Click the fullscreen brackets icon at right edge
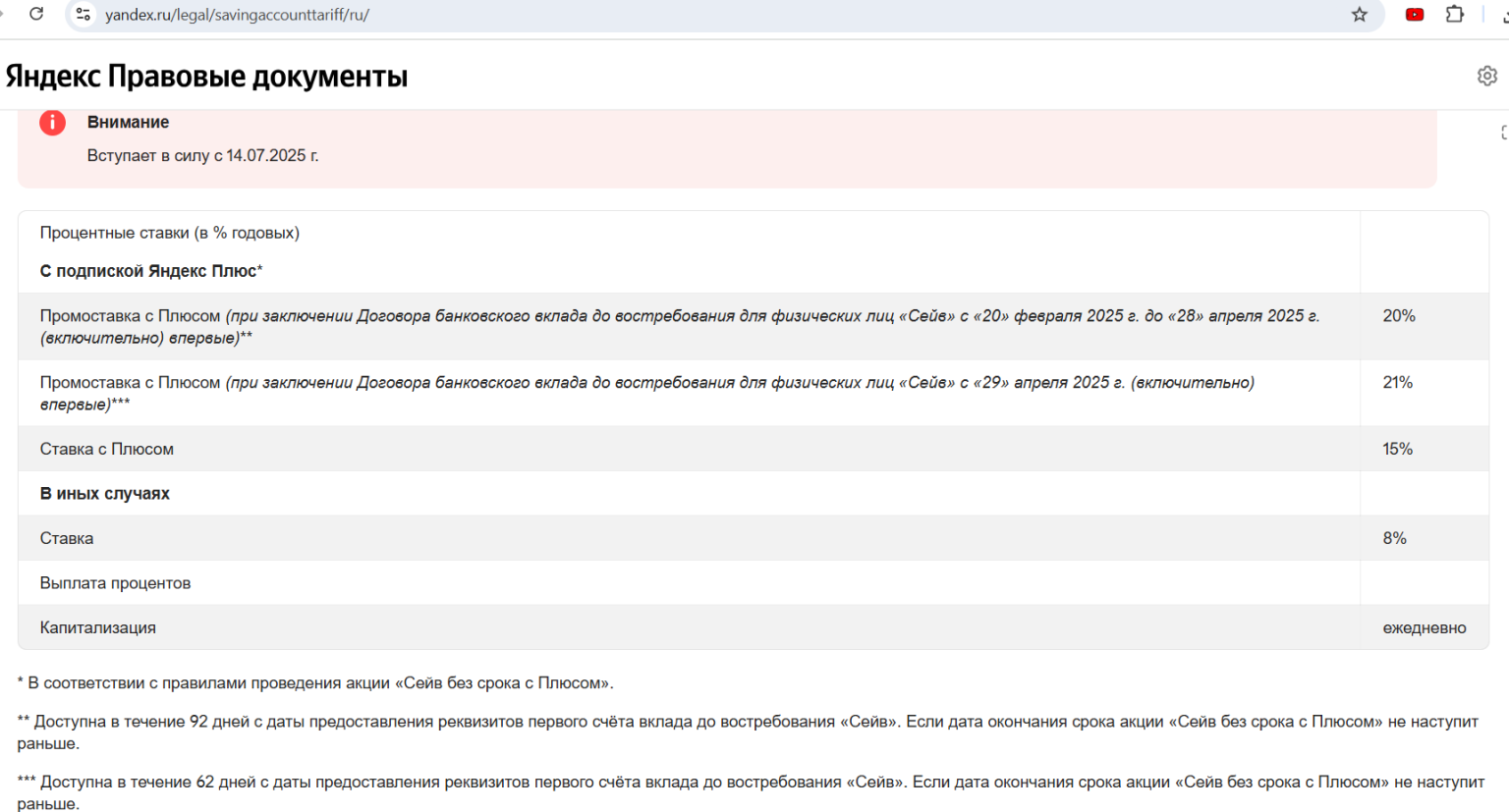The image size is (1509, 812). pos(1503,133)
